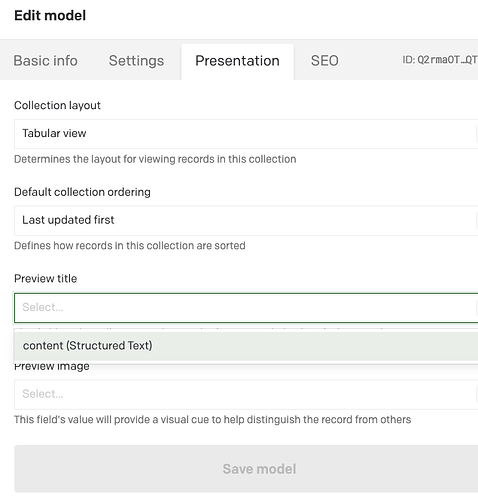Click the Preview title label
Image resolution: width=478 pixels, height=500 pixels.
click(x=46, y=279)
